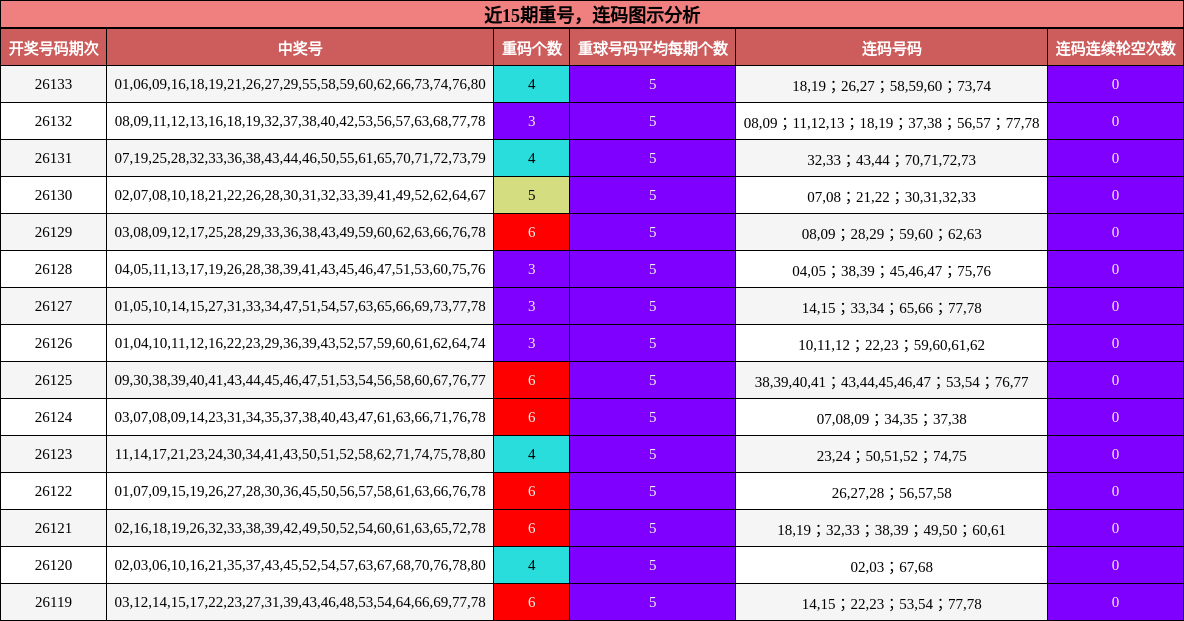Click winning numbers starting 09,30,38,39 for 26125
Image resolution: width=1184 pixels, height=621 pixels.
300,380
